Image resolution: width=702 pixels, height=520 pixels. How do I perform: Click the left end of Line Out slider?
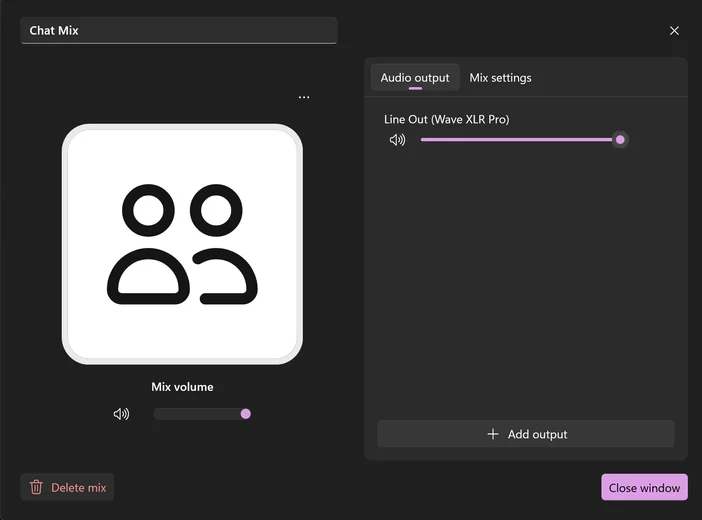(x=424, y=140)
